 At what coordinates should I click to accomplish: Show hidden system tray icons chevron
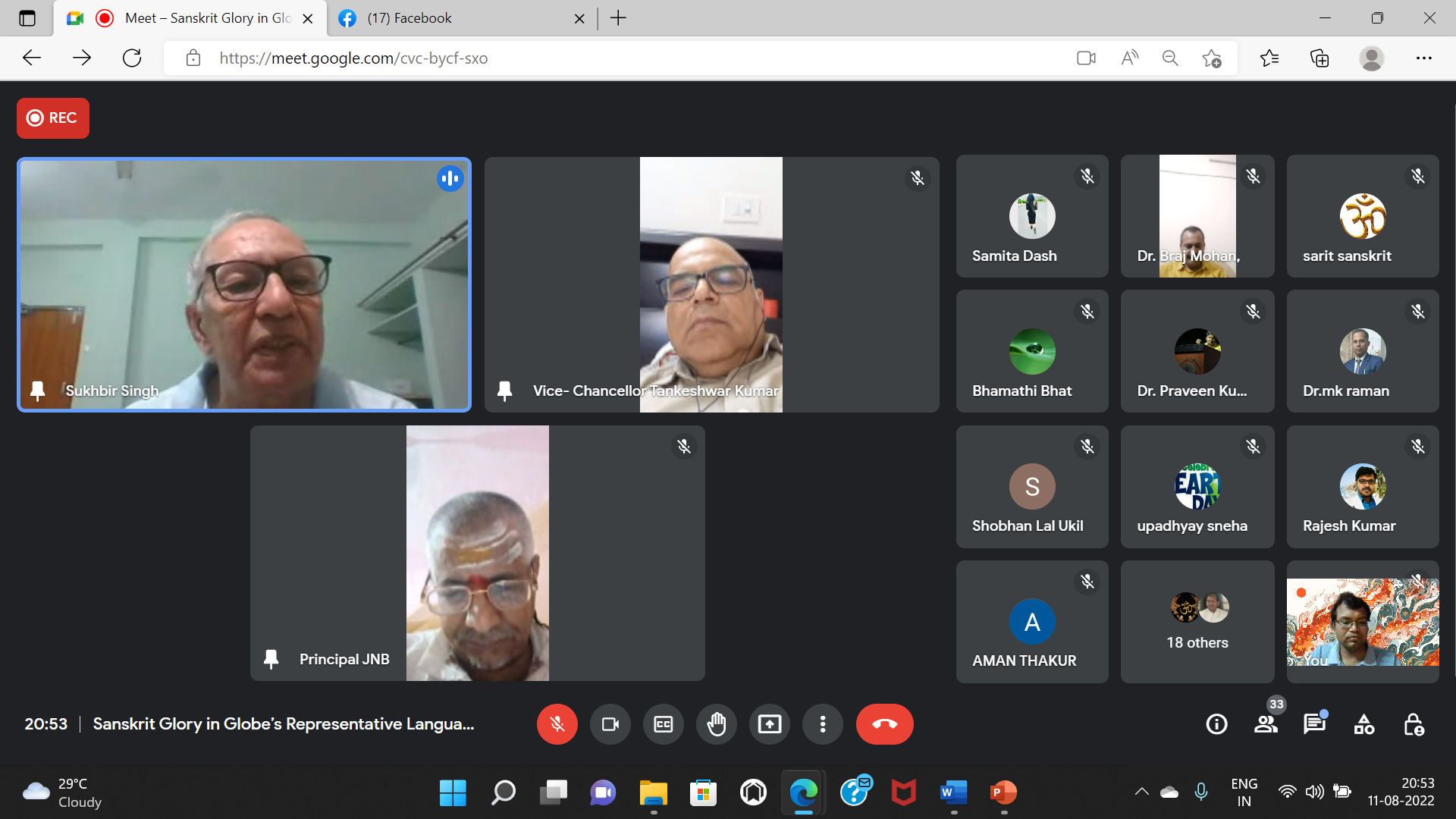point(1141,792)
